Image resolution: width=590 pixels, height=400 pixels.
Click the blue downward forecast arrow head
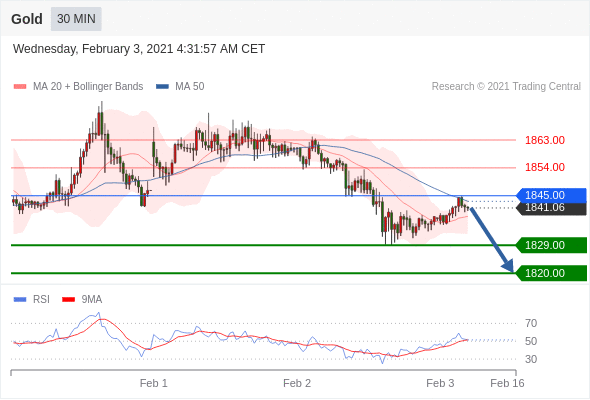(508, 265)
